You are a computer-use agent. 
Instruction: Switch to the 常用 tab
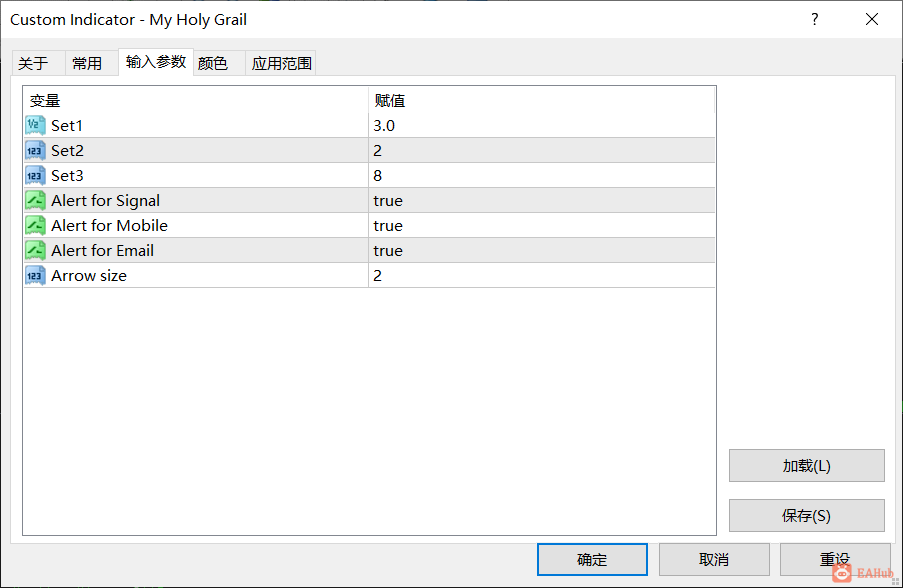[89, 62]
